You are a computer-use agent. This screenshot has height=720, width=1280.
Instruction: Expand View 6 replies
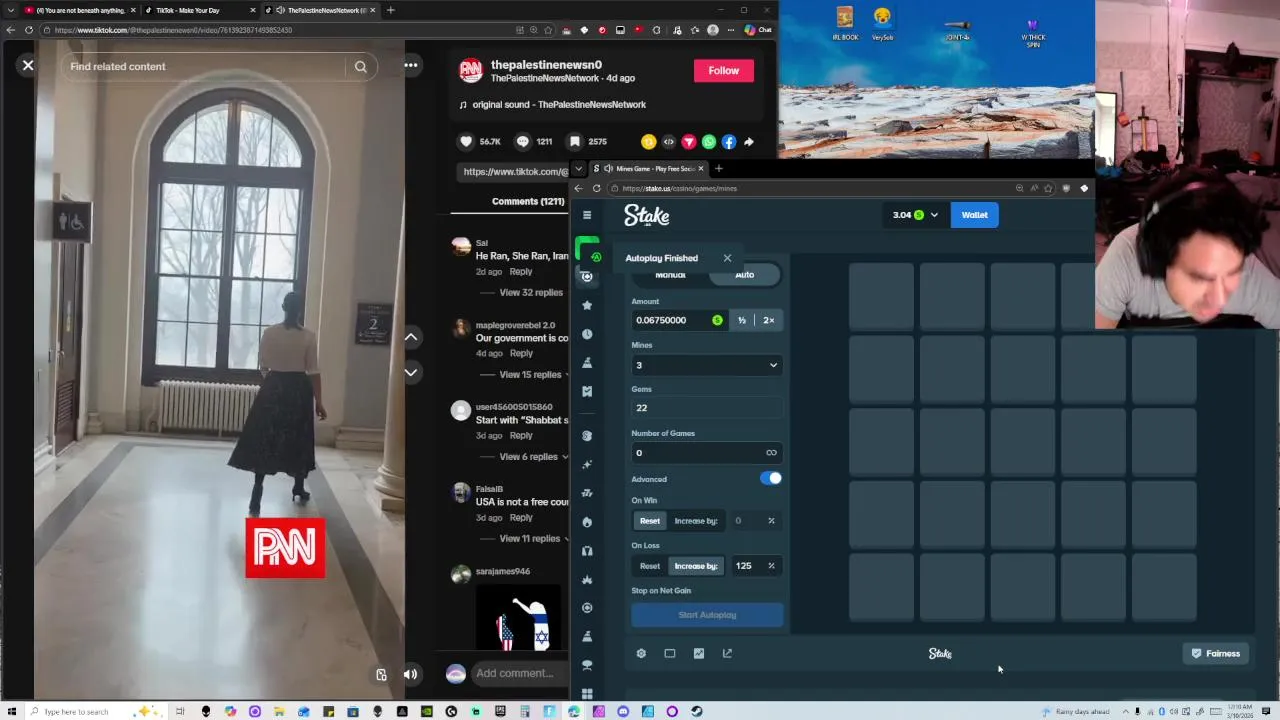[529, 457]
